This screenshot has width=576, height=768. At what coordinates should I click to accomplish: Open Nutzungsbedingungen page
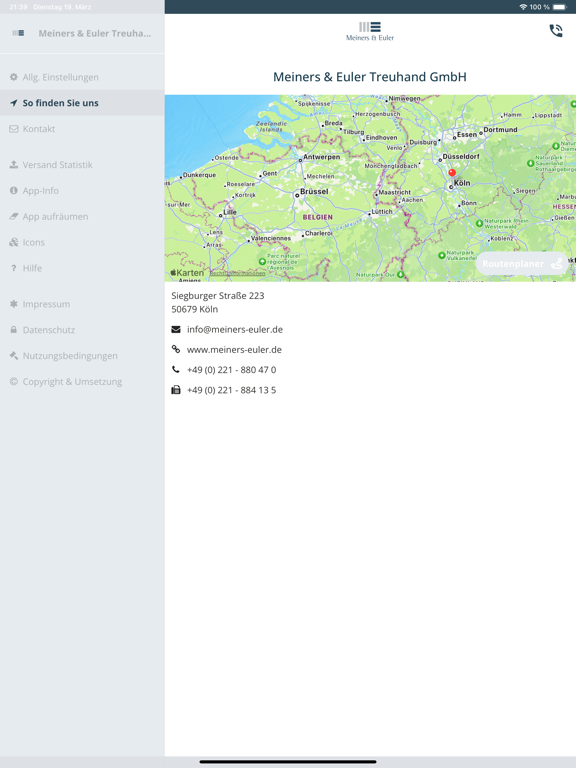tap(82, 356)
